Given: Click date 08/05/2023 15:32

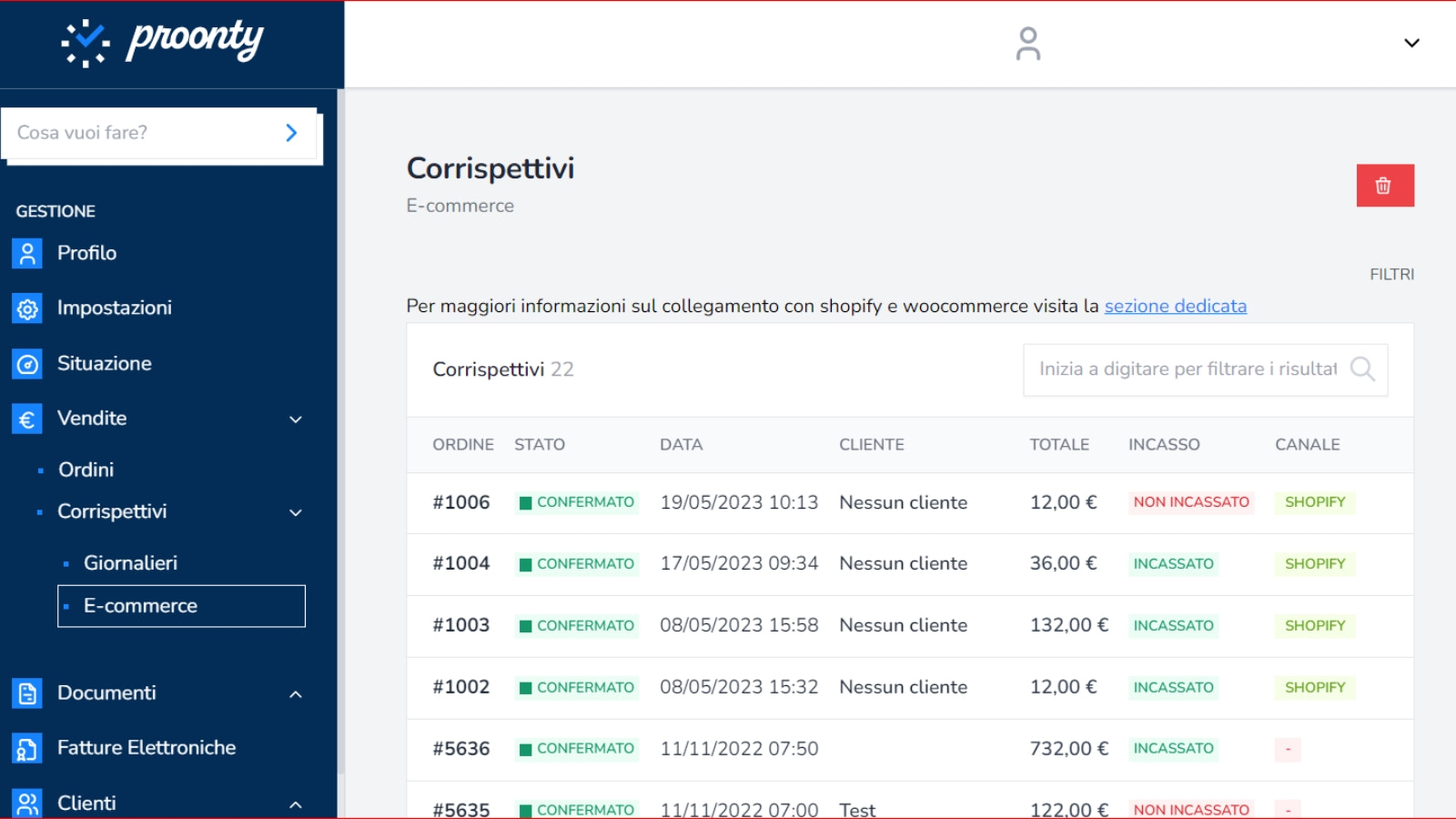Looking at the screenshot, I should [x=739, y=687].
